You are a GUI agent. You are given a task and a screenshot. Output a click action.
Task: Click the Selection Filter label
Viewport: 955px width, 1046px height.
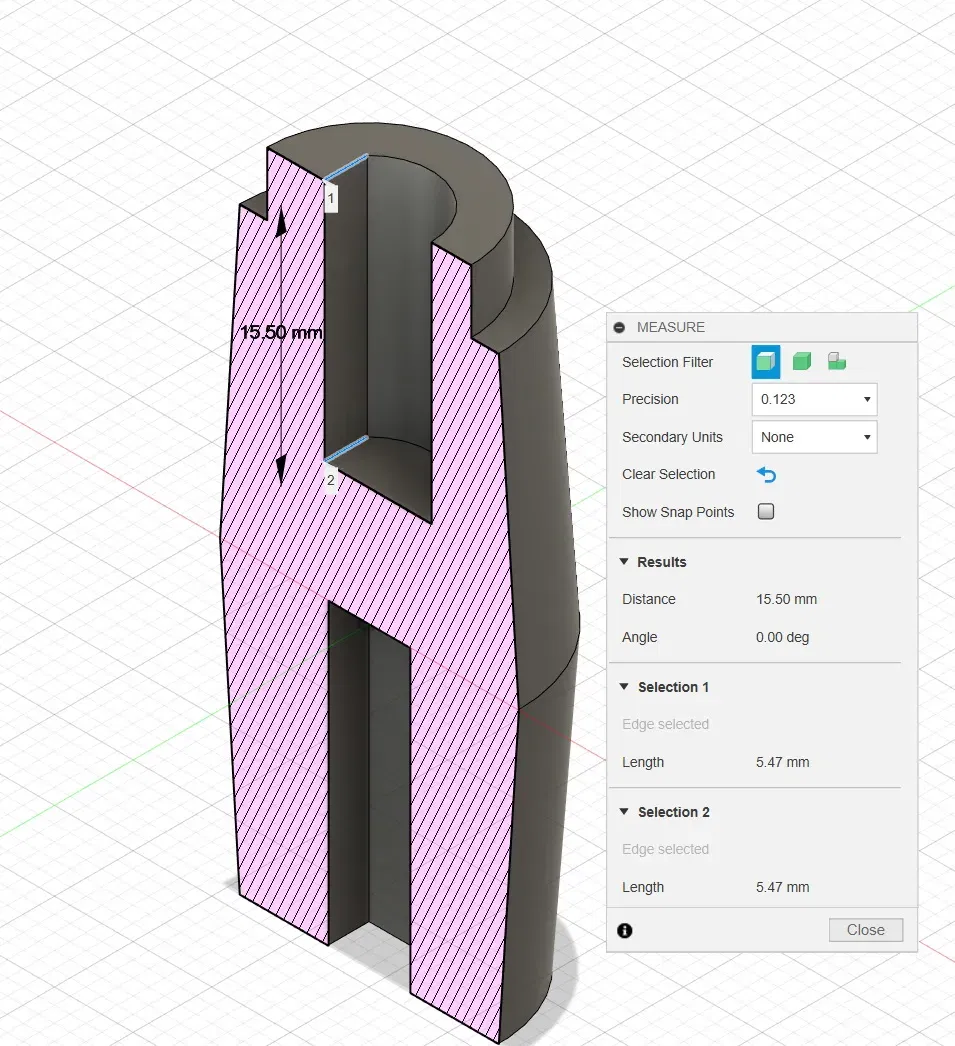pos(668,362)
